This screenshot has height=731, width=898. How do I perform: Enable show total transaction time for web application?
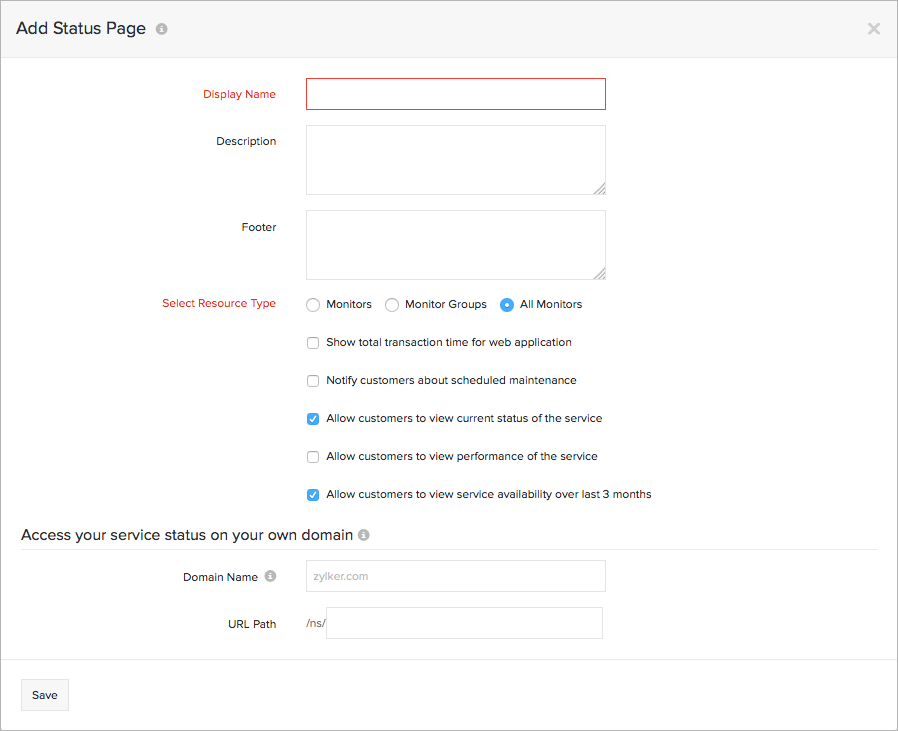click(313, 342)
